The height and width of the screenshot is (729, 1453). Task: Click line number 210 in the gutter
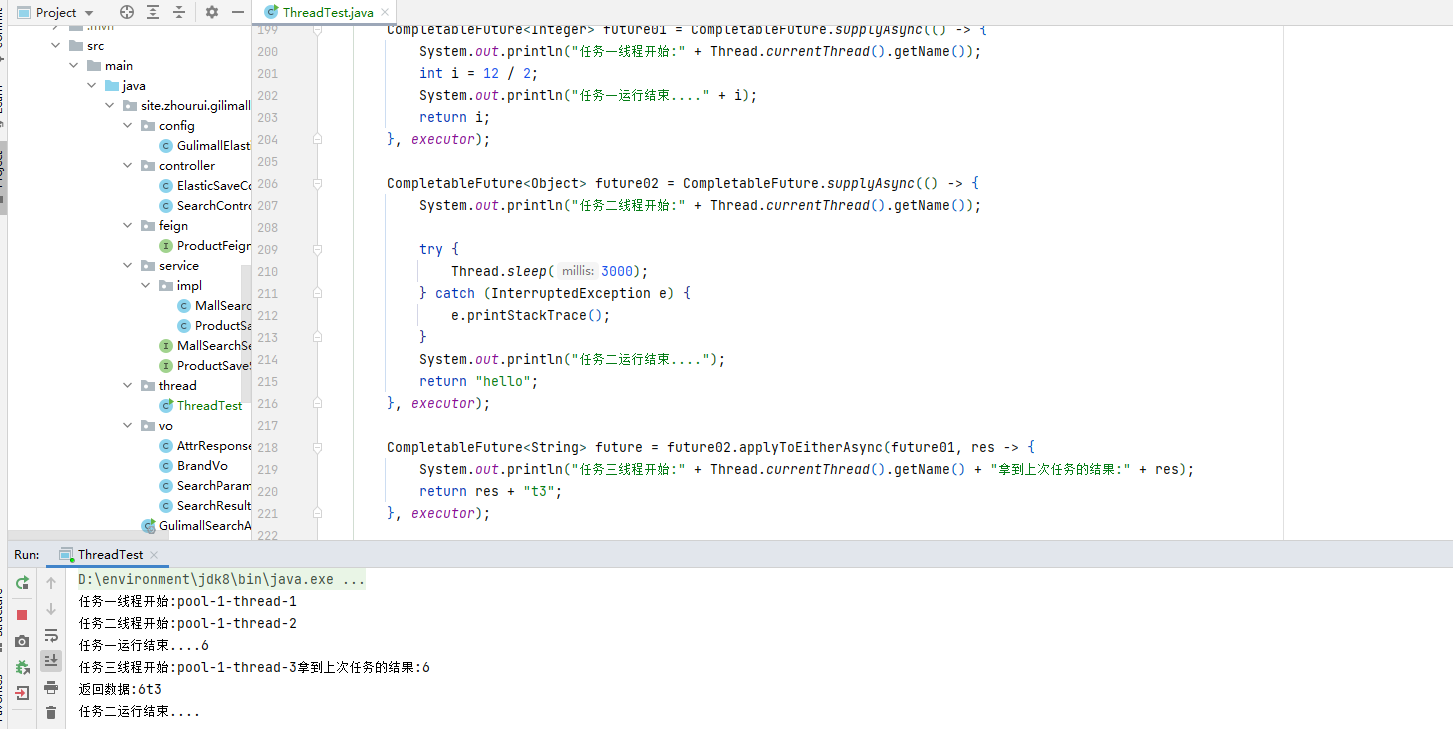pyautogui.click(x=267, y=271)
